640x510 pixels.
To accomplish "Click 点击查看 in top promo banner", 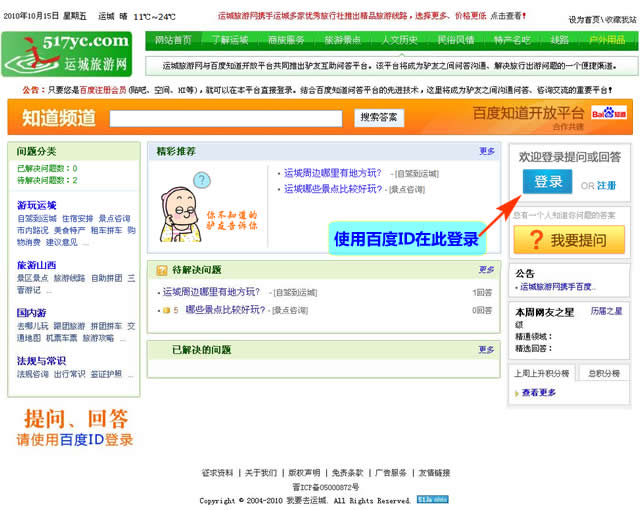I will pyautogui.click(x=505, y=16).
